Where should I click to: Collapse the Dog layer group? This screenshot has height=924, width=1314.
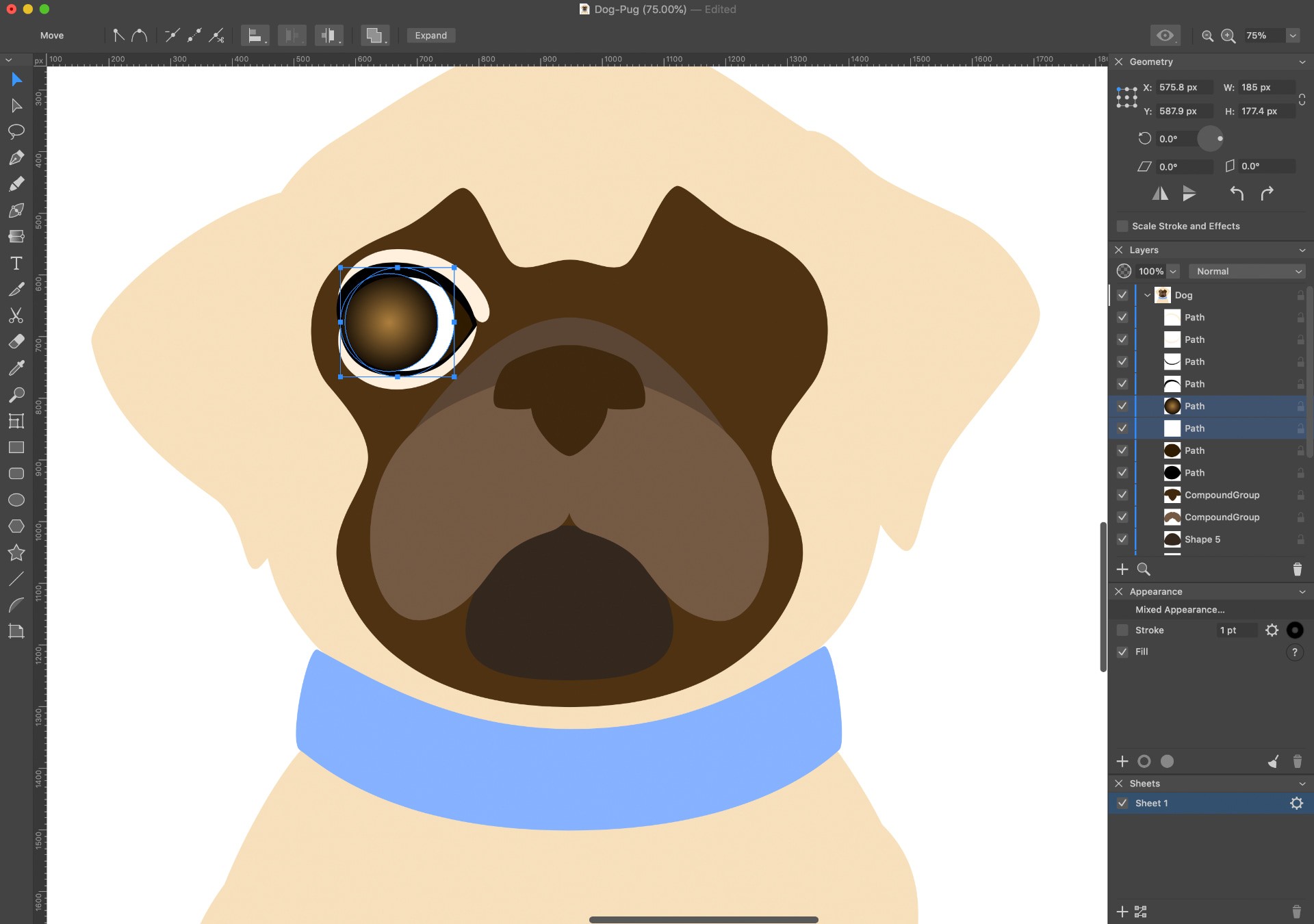pyautogui.click(x=1148, y=296)
